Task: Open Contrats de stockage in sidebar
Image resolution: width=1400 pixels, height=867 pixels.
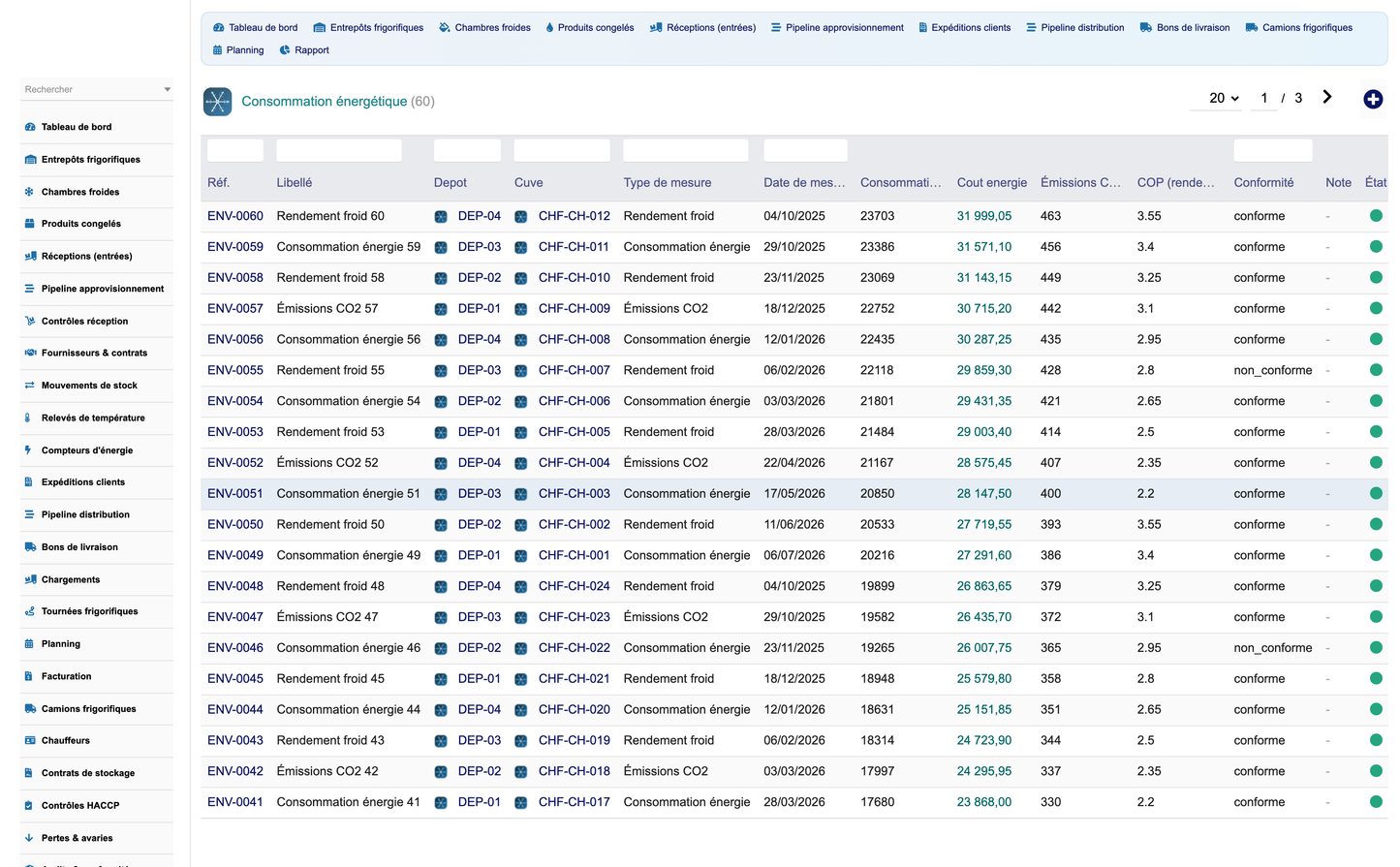Action: click(x=88, y=773)
